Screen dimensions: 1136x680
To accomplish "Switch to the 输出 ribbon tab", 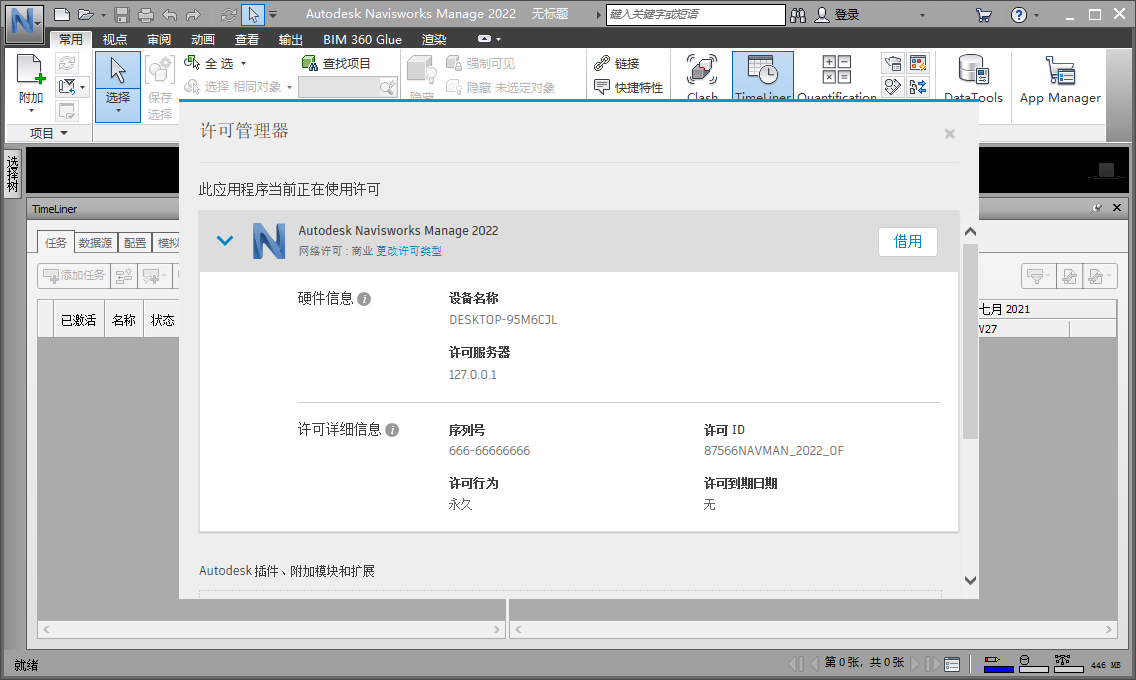I will point(291,40).
